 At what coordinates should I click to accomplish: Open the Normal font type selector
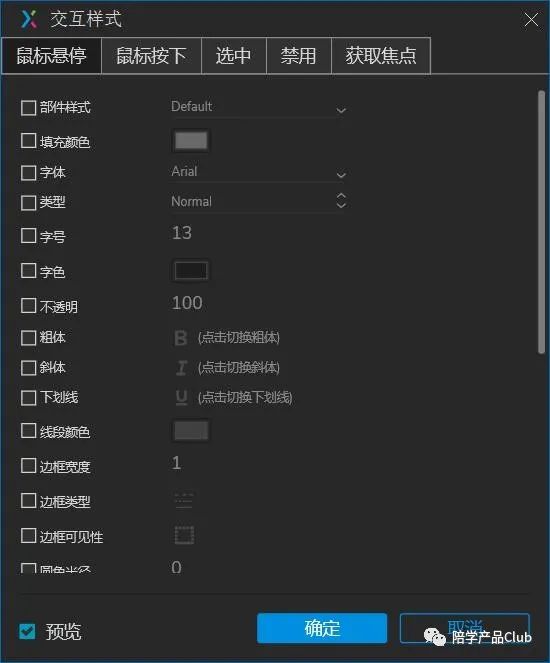tap(259, 202)
